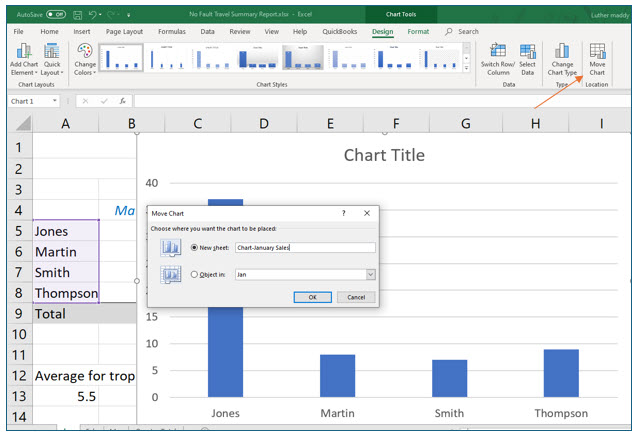Switch to the Insert tab
Screen dimensions: 636x434
[82, 31]
